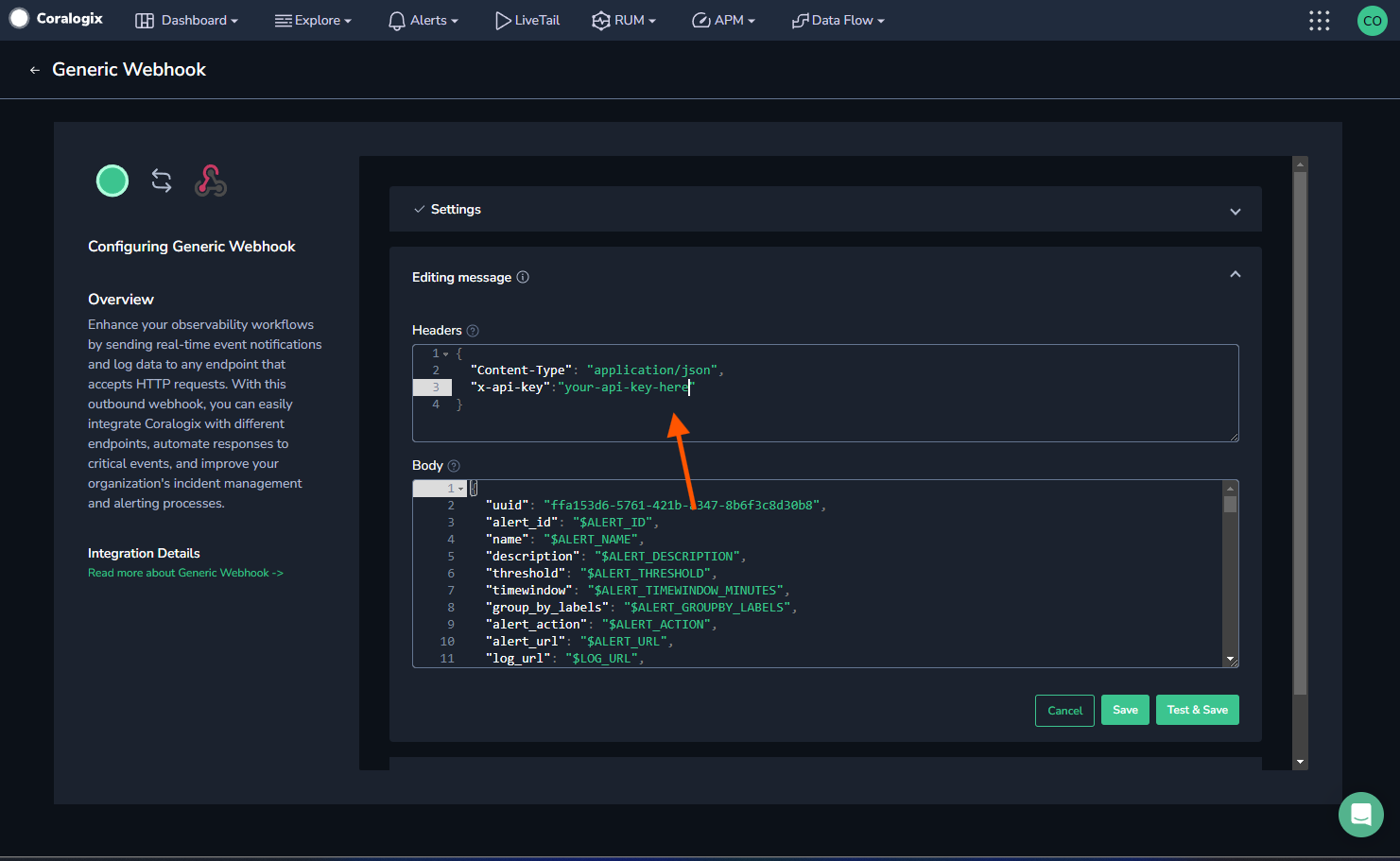Open the Alerts menu
The height and width of the screenshot is (861, 1400).
tap(423, 20)
